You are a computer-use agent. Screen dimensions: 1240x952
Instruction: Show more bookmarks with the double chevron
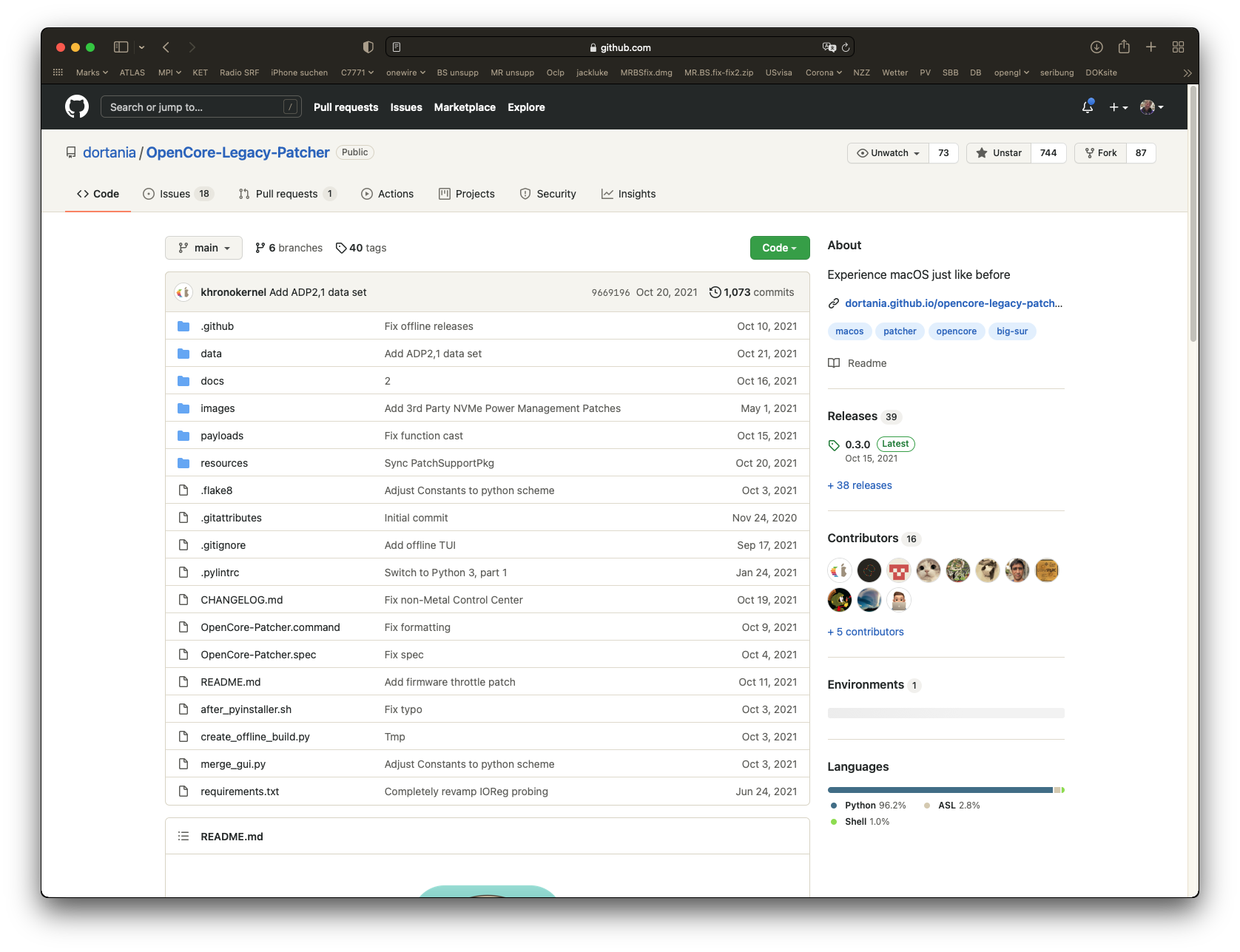(1187, 73)
